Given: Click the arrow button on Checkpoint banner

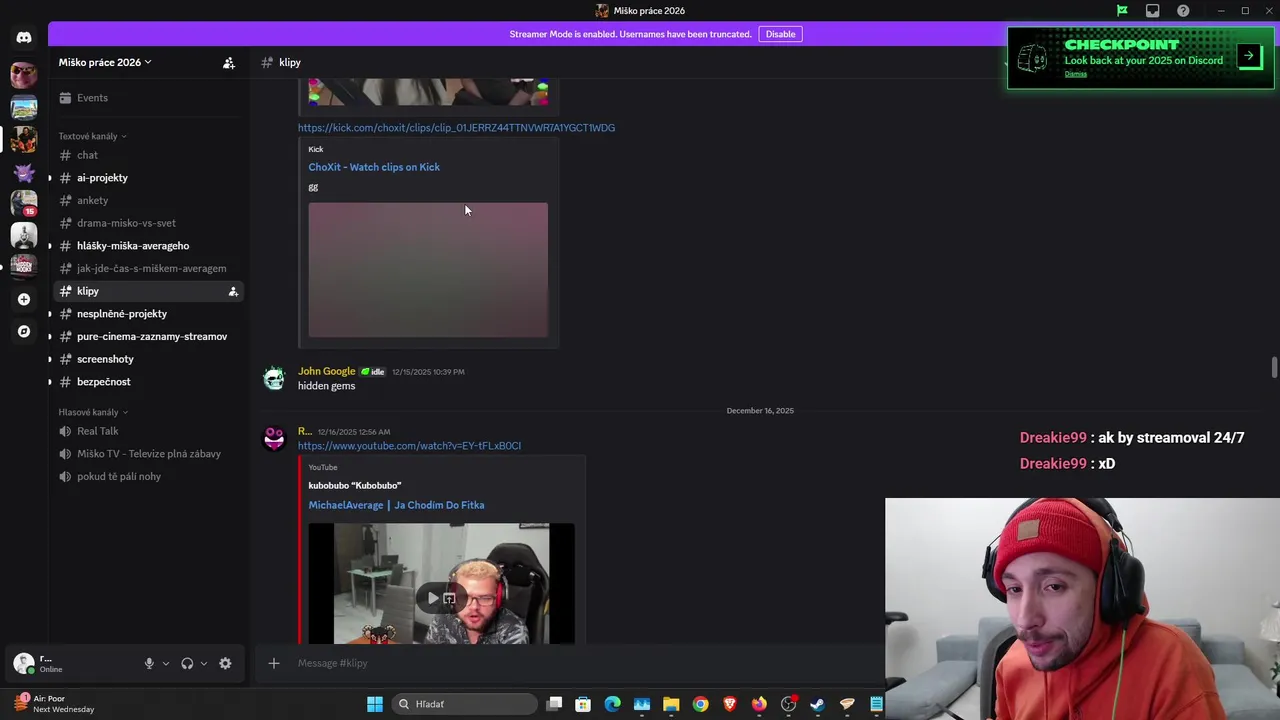Looking at the screenshot, I should coord(1249,56).
